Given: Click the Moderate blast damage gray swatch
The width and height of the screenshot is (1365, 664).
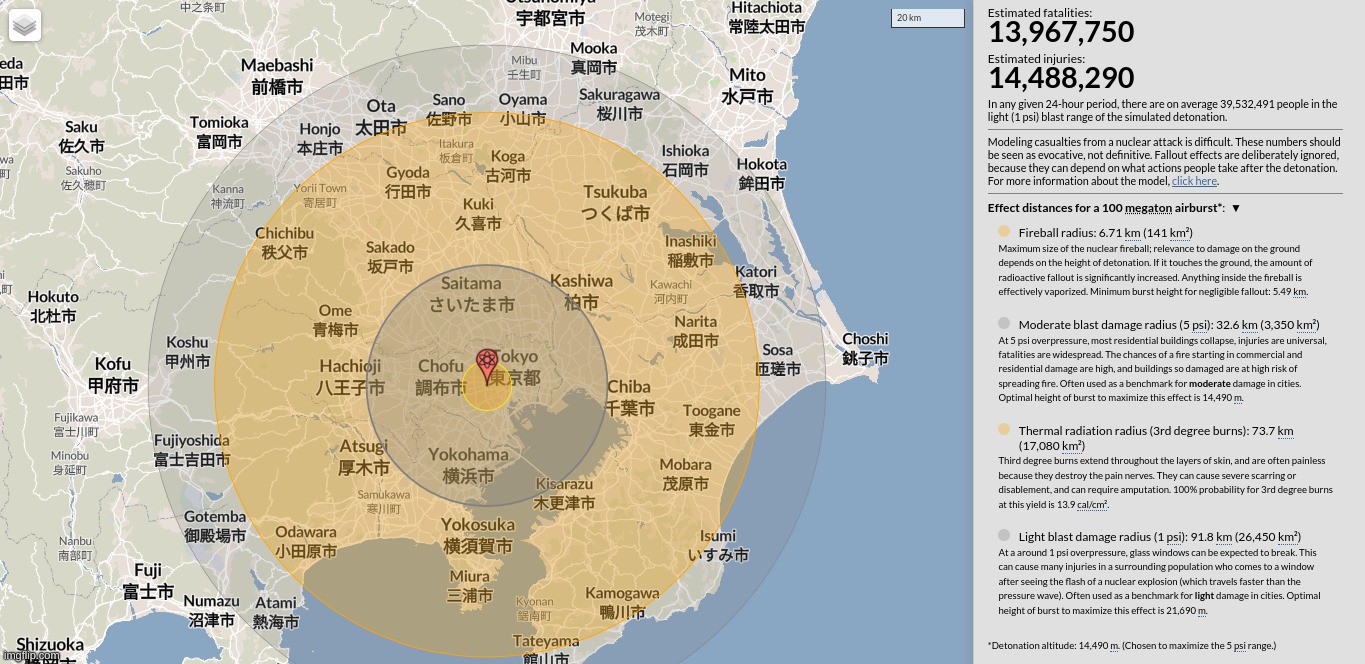Looking at the screenshot, I should tap(1004, 324).
